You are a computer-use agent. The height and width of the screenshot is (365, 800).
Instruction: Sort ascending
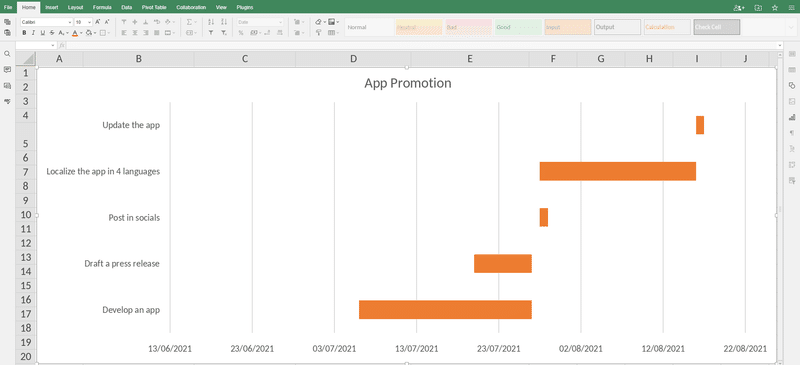[x=211, y=22]
